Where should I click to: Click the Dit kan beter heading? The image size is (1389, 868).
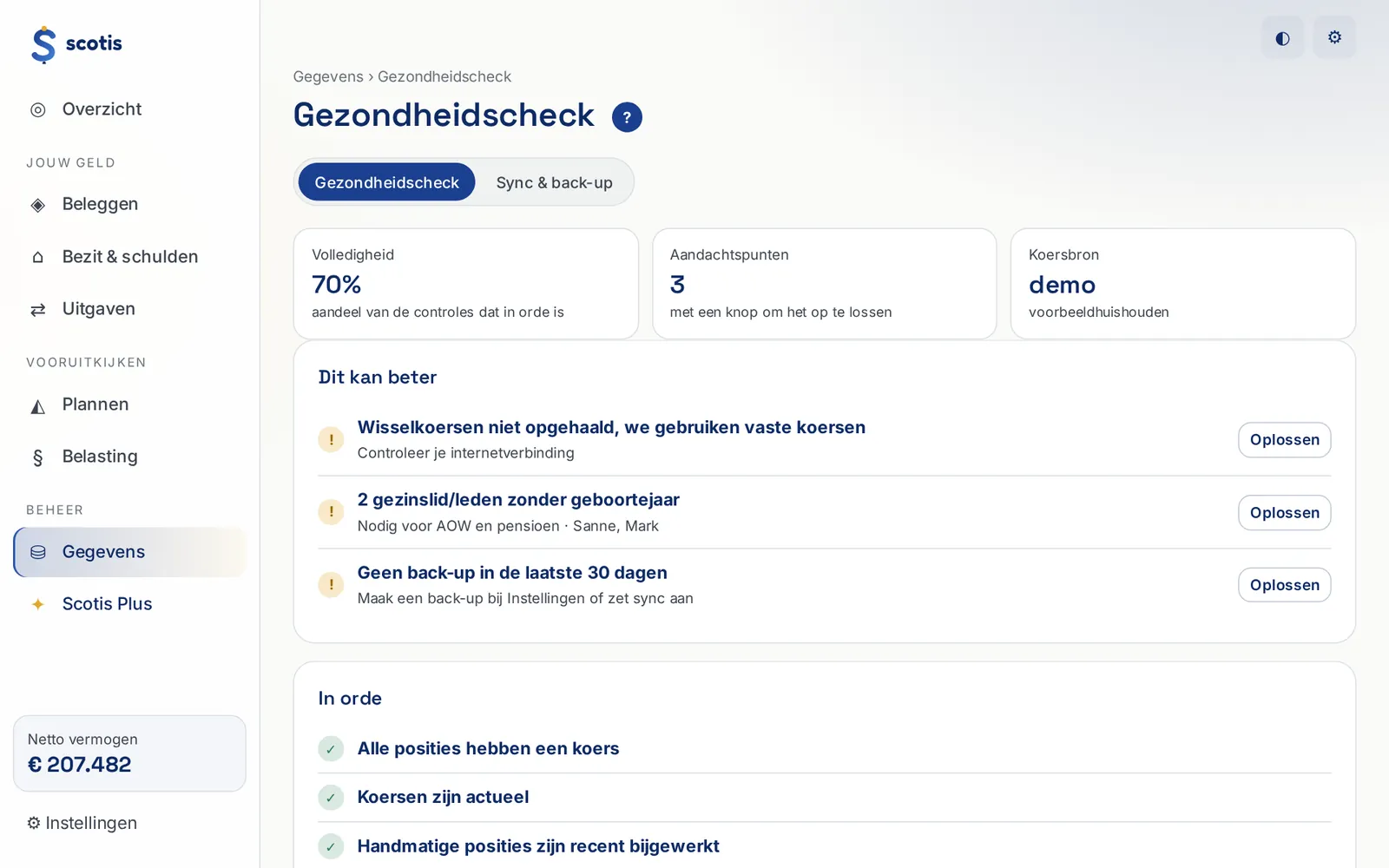(x=378, y=378)
